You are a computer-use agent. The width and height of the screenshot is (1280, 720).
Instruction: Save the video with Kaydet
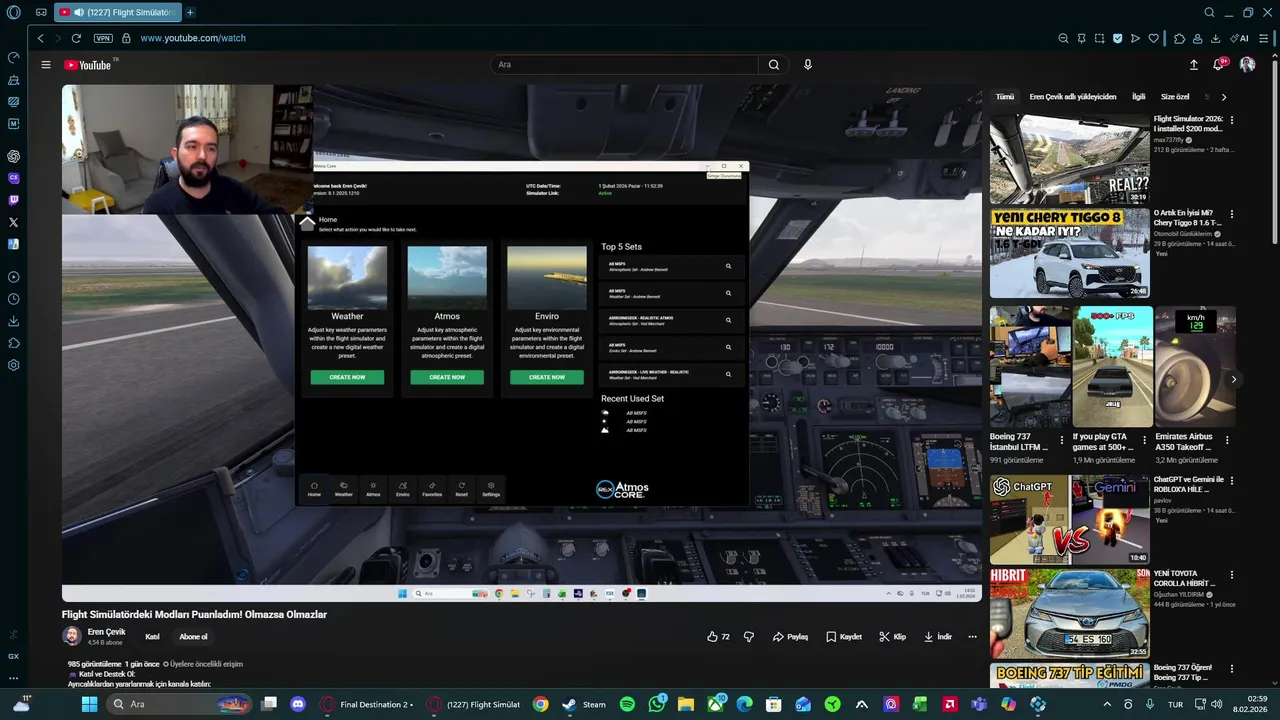click(843, 637)
